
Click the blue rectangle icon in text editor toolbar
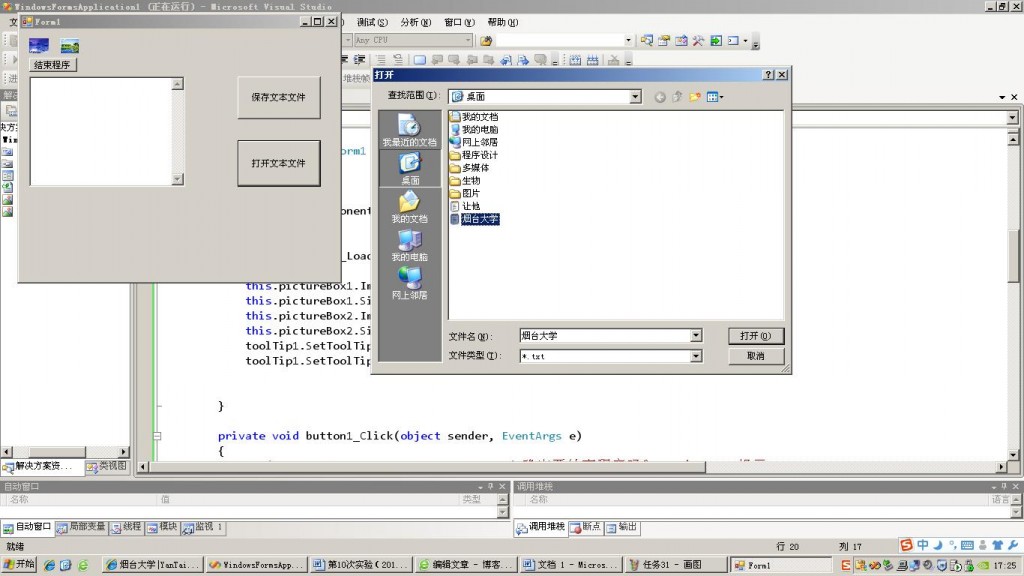pos(420,60)
